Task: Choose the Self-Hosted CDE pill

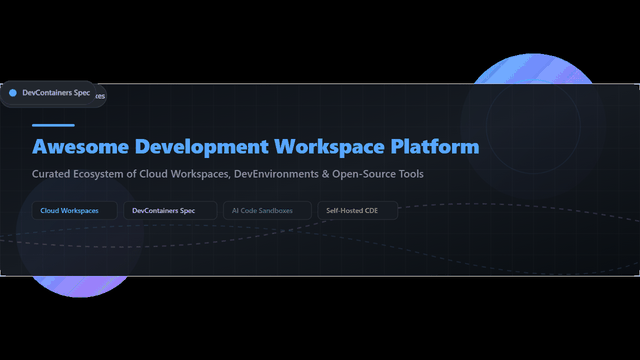Action: coord(358,211)
